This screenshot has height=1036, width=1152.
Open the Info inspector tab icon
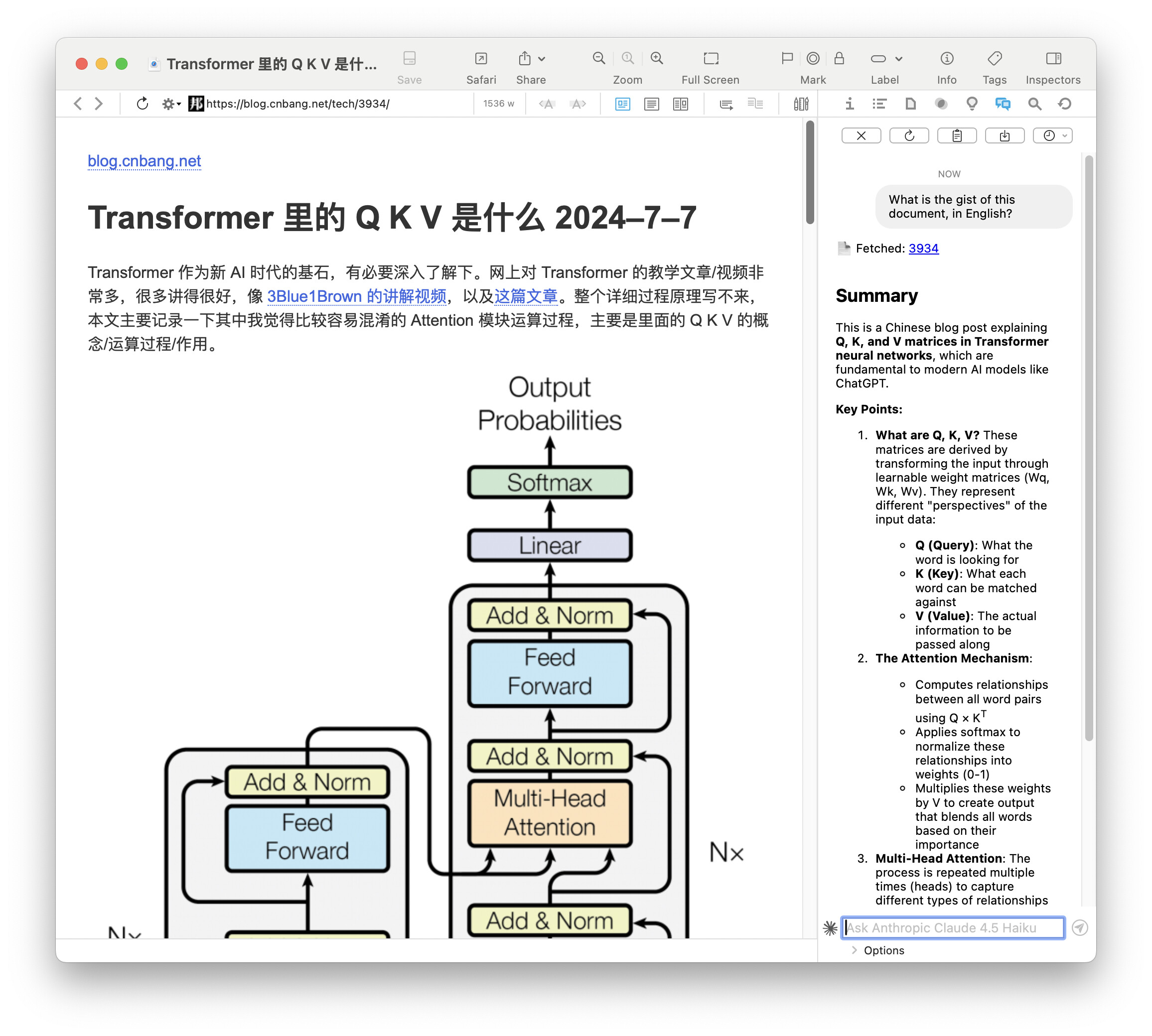(849, 104)
